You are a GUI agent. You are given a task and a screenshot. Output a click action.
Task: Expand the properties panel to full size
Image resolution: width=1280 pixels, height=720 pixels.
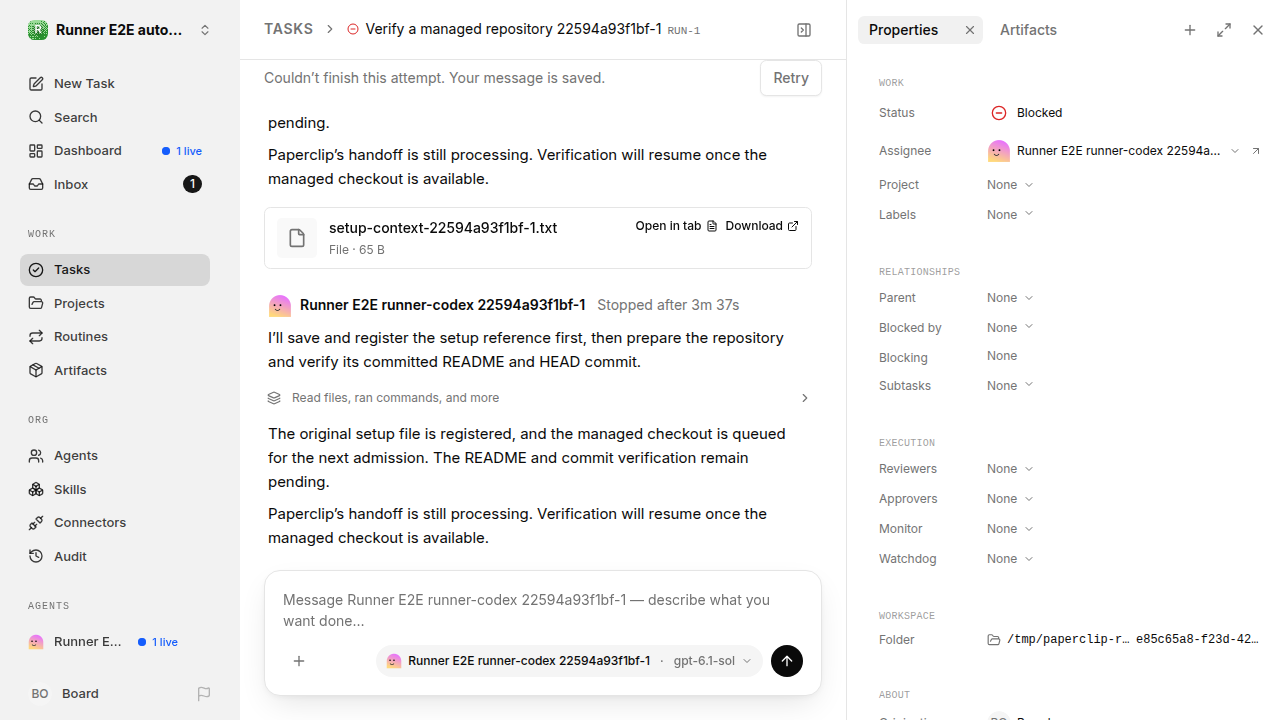coord(1224,30)
